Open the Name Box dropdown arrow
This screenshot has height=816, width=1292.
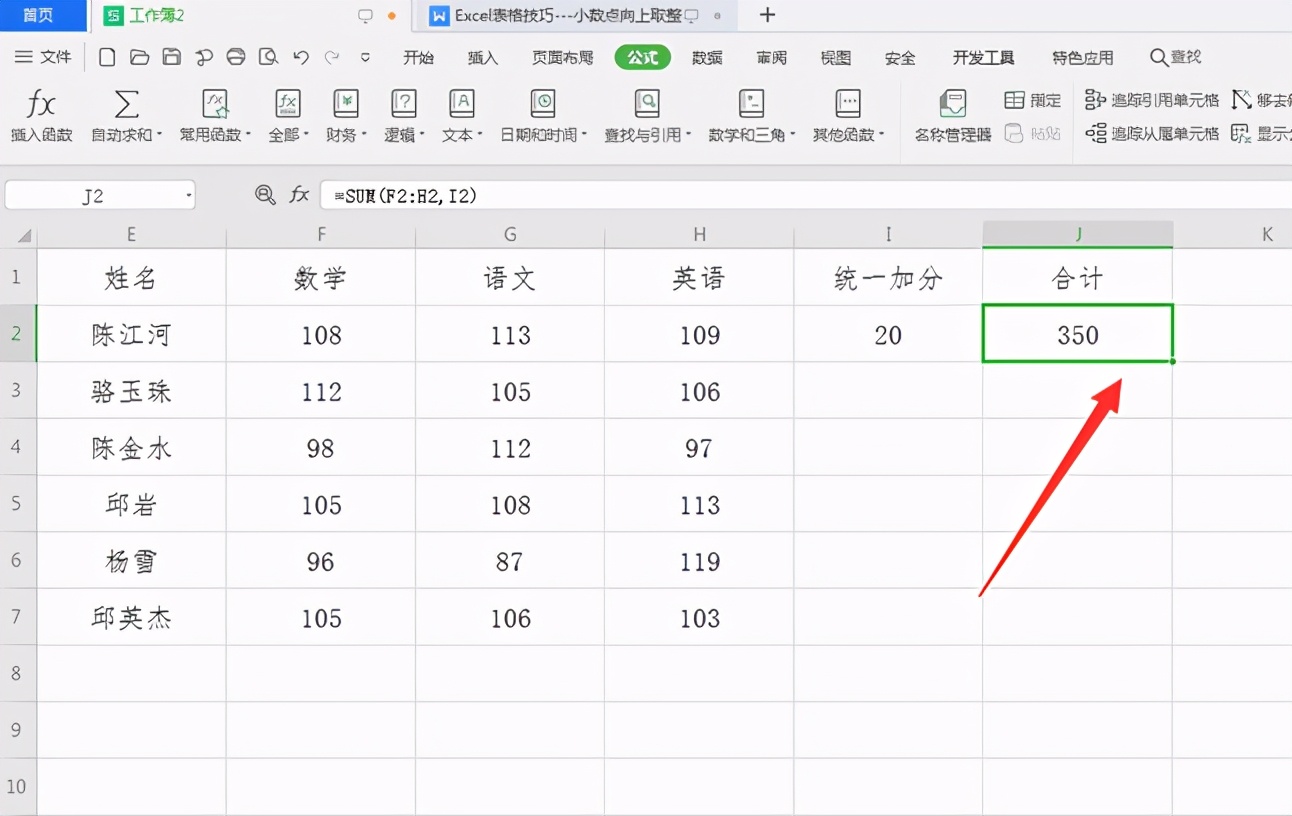point(189,196)
